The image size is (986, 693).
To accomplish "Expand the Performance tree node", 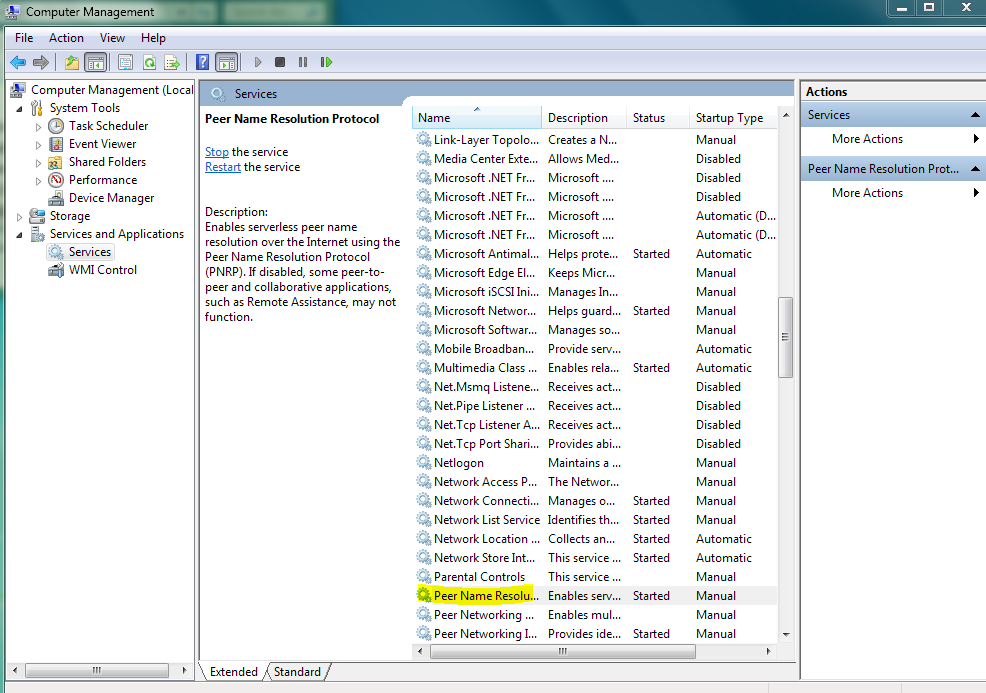I will 38,181.
